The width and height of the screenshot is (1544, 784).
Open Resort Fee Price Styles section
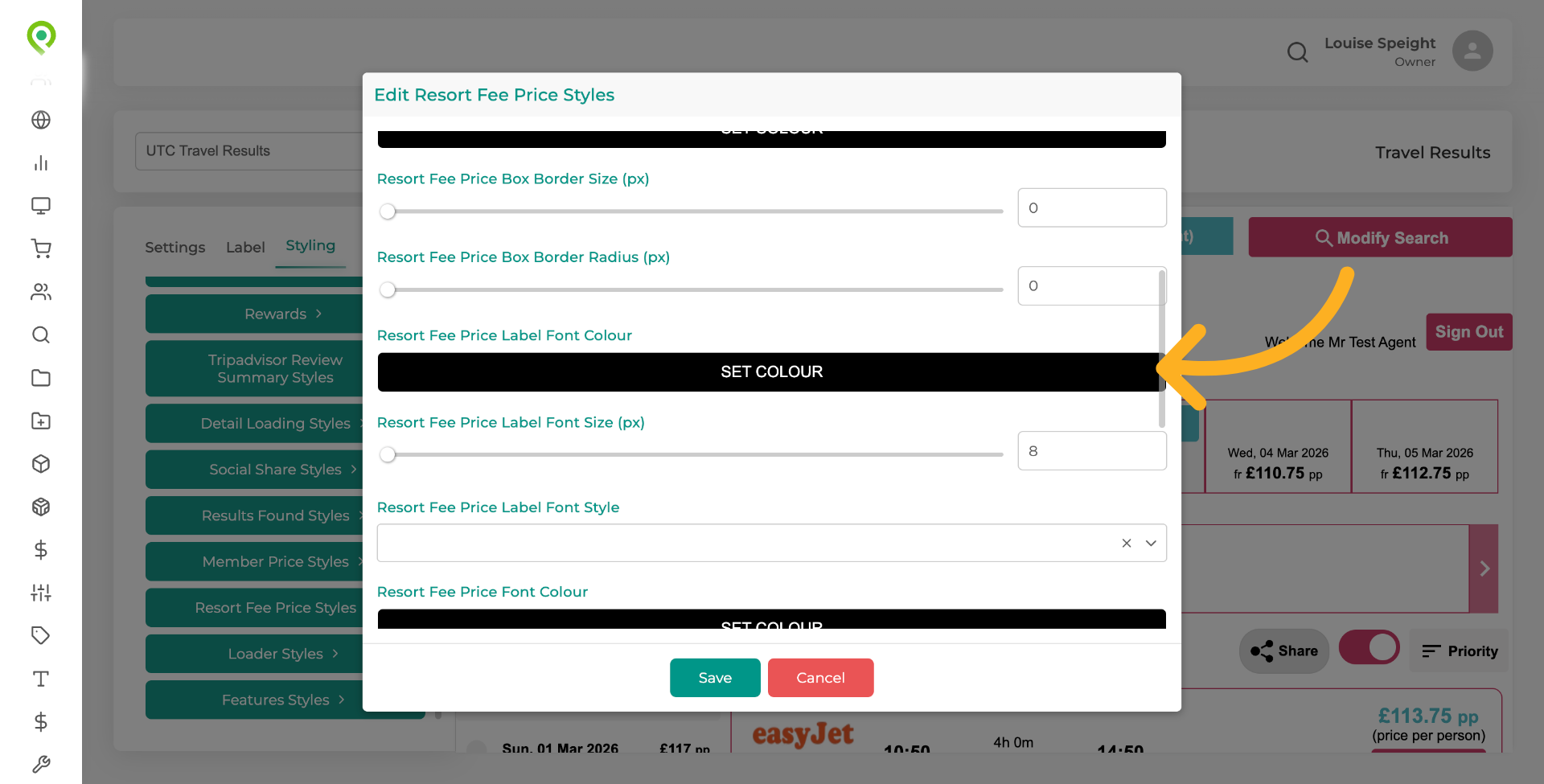click(254, 608)
